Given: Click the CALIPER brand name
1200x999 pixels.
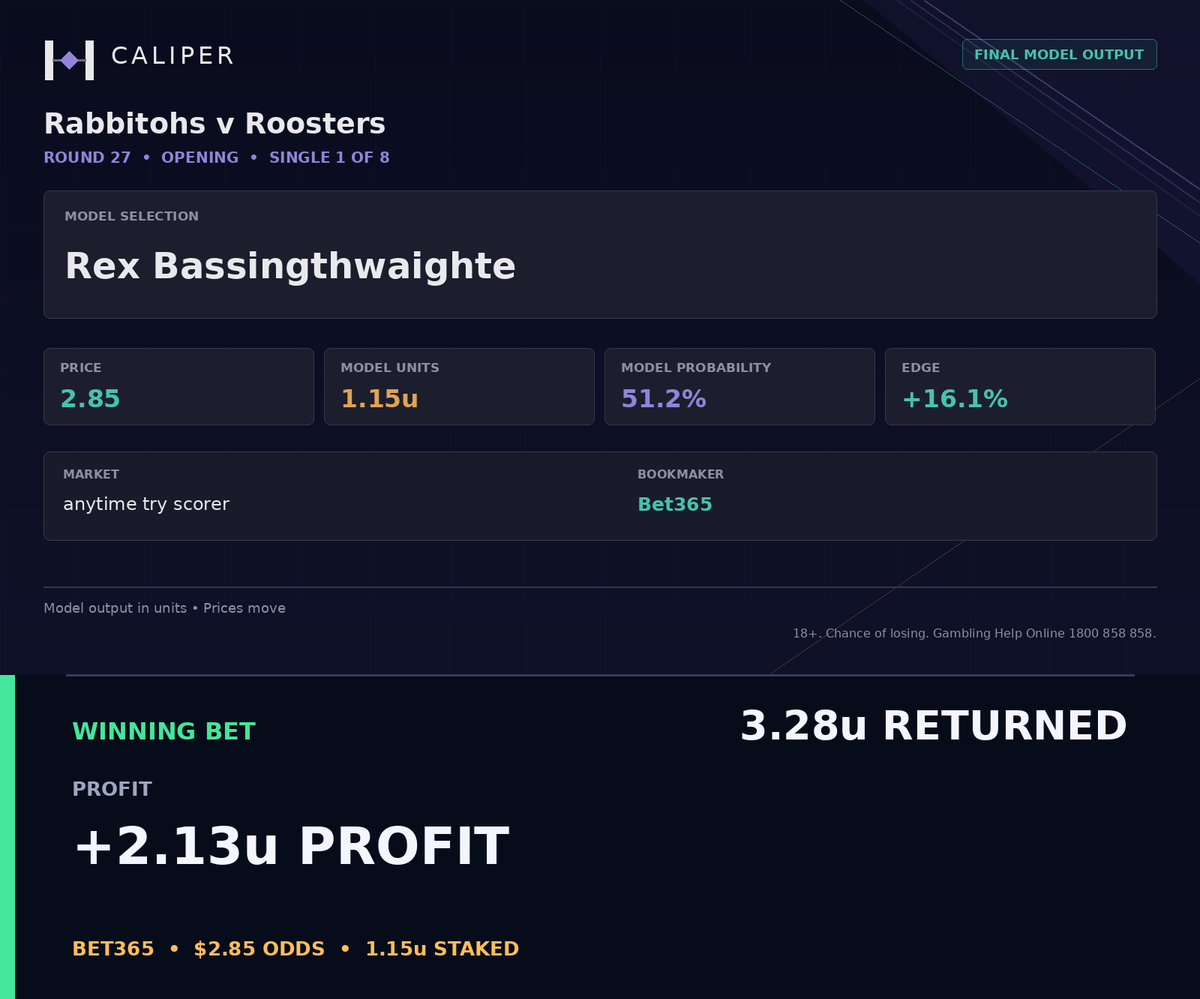Looking at the screenshot, I should click(x=172, y=56).
